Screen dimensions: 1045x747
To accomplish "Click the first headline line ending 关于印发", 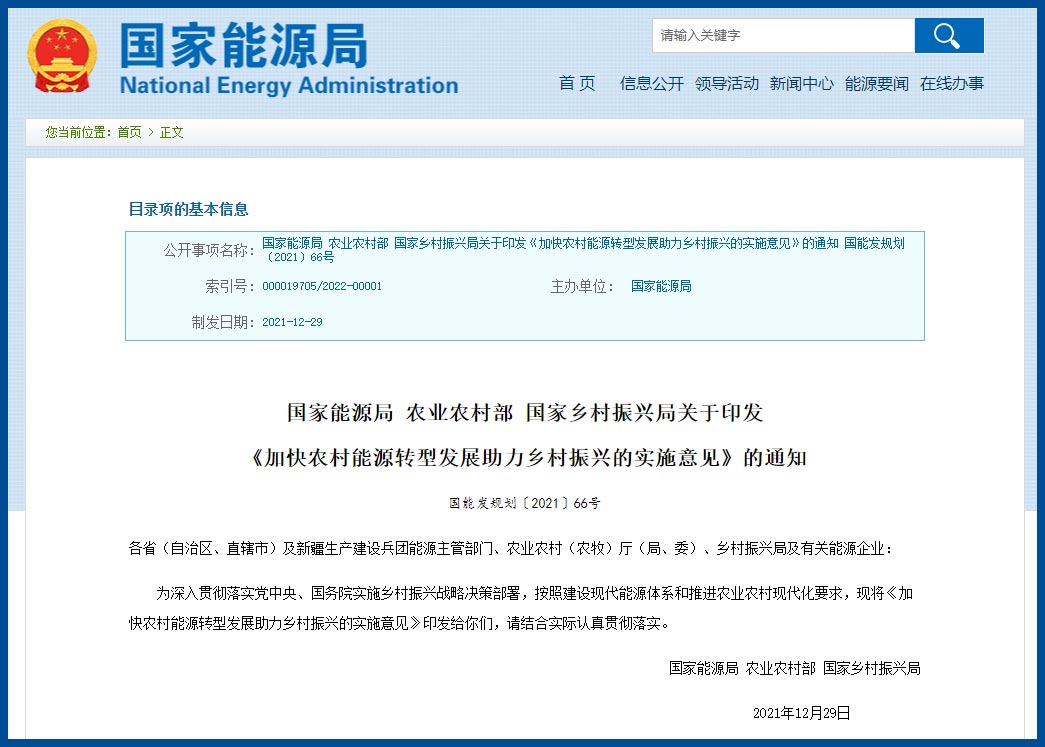I will point(525,412).
